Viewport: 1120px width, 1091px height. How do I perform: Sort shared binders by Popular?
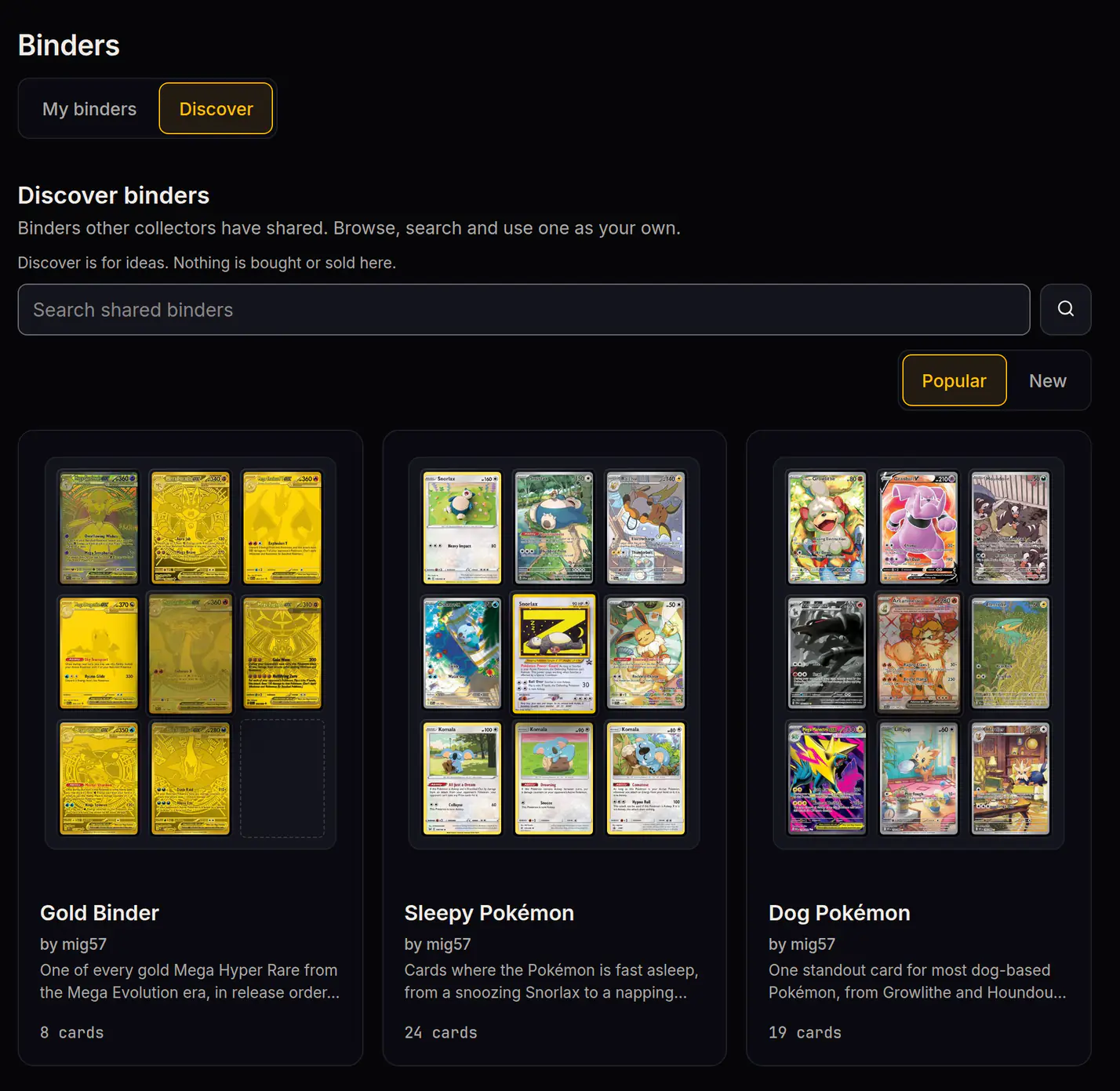click(x=954, y=380)
